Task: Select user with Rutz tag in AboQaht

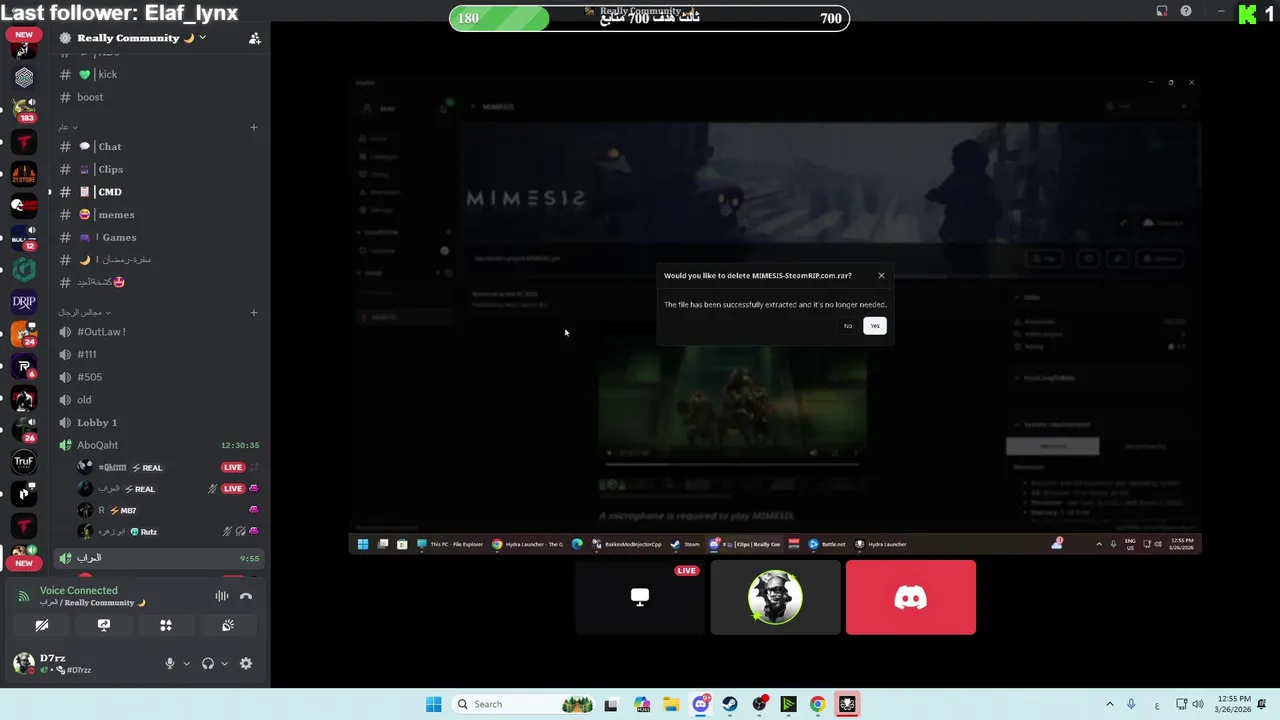Action: click(x=167, y=532)
